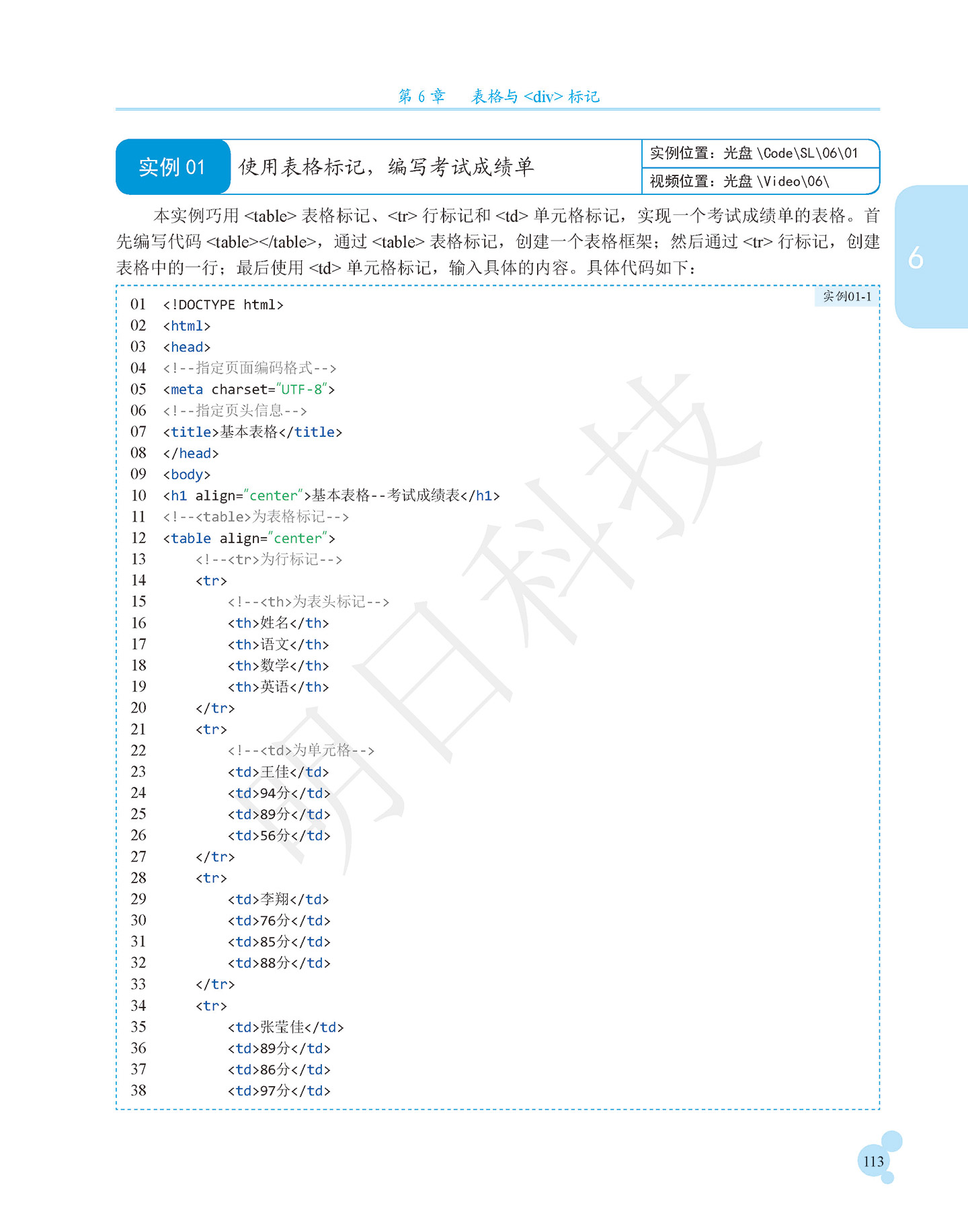The image size is (968, 1232).
Task: Click the "<th>姓名</th>" line
Action: (278, 623)
